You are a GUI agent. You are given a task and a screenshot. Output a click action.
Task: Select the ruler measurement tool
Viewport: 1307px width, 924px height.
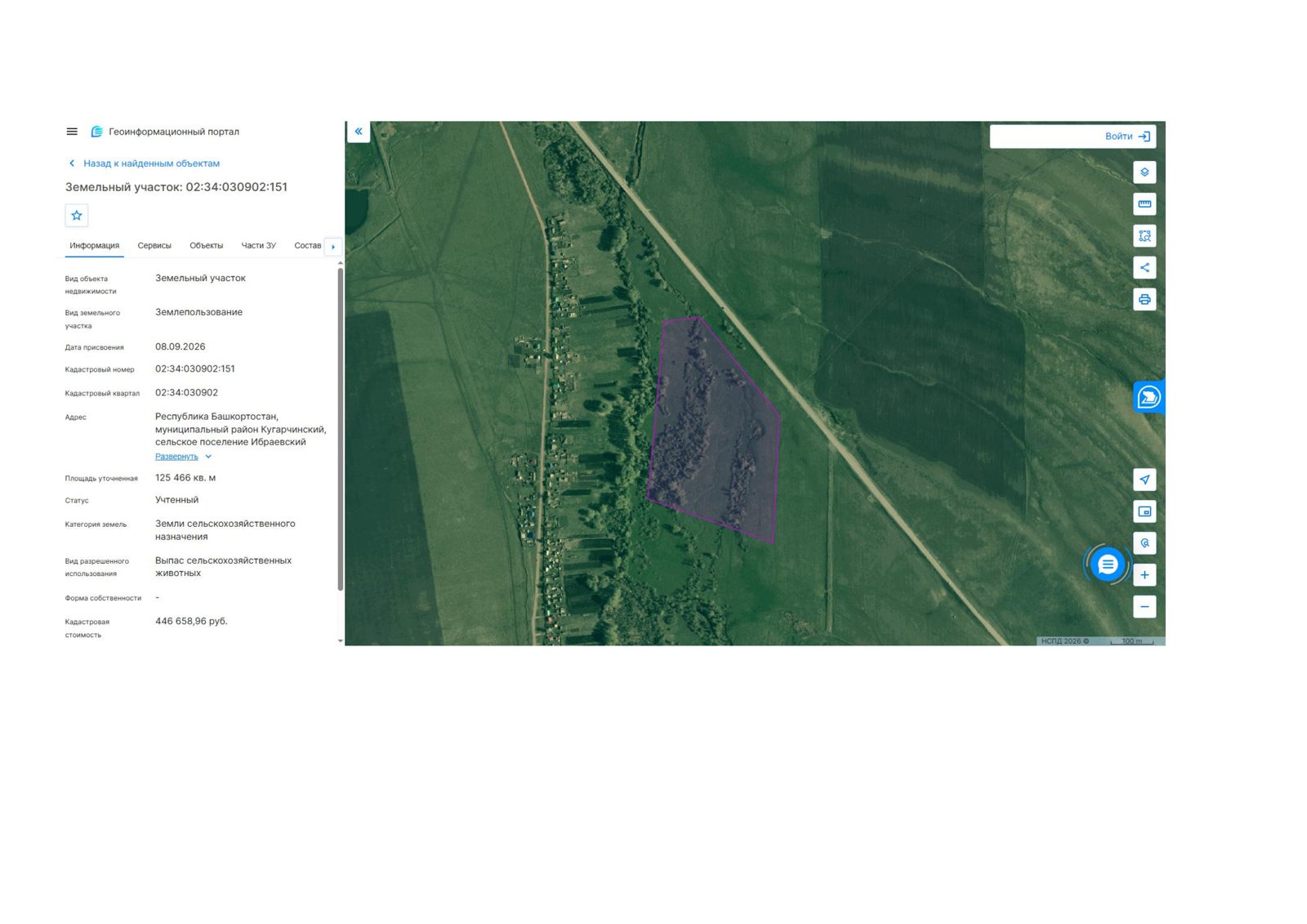pos(1144,204)
